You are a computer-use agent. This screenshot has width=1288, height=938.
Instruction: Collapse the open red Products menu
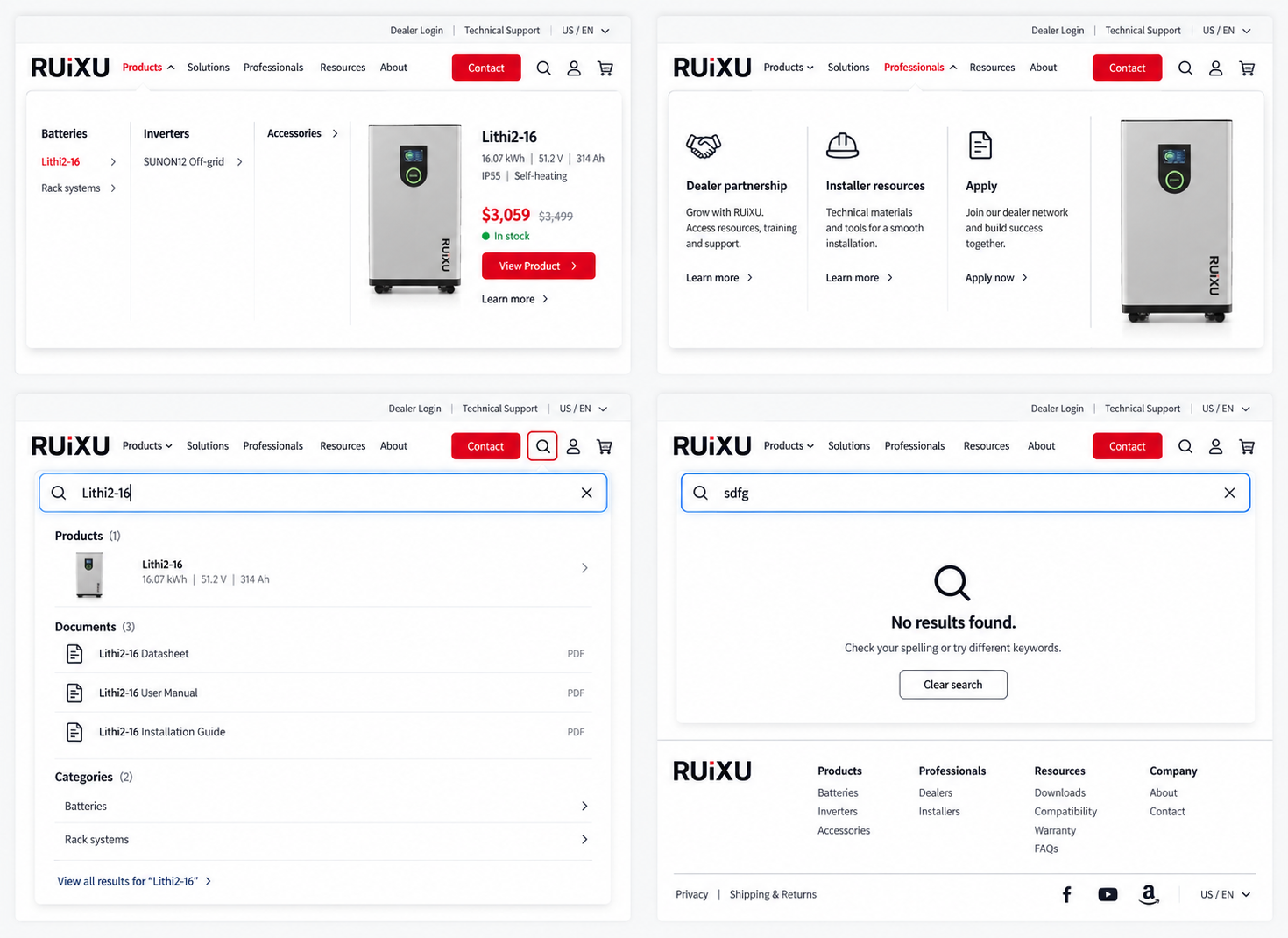pos(148,68)
